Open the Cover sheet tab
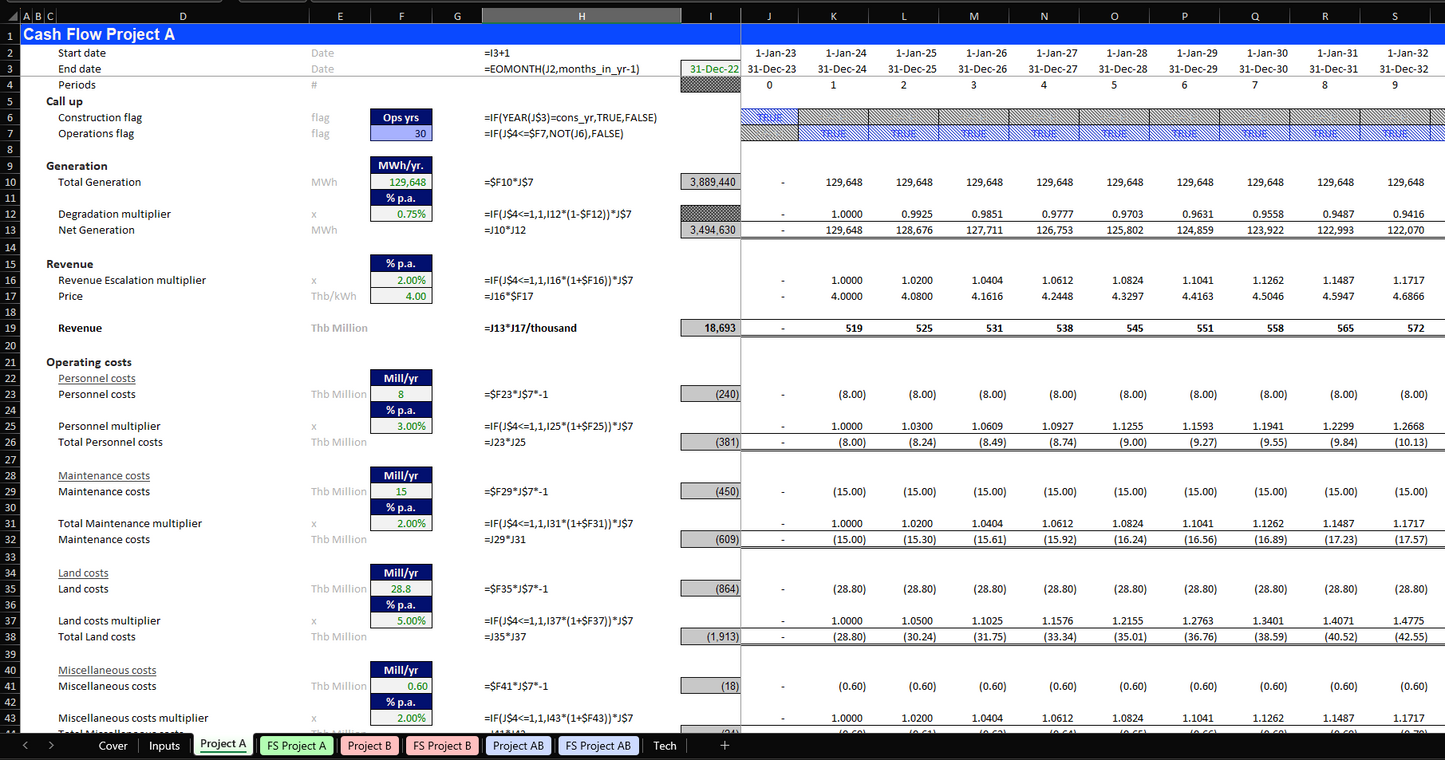This screenshot has height=760, width=1445. (x=113, y=746)
